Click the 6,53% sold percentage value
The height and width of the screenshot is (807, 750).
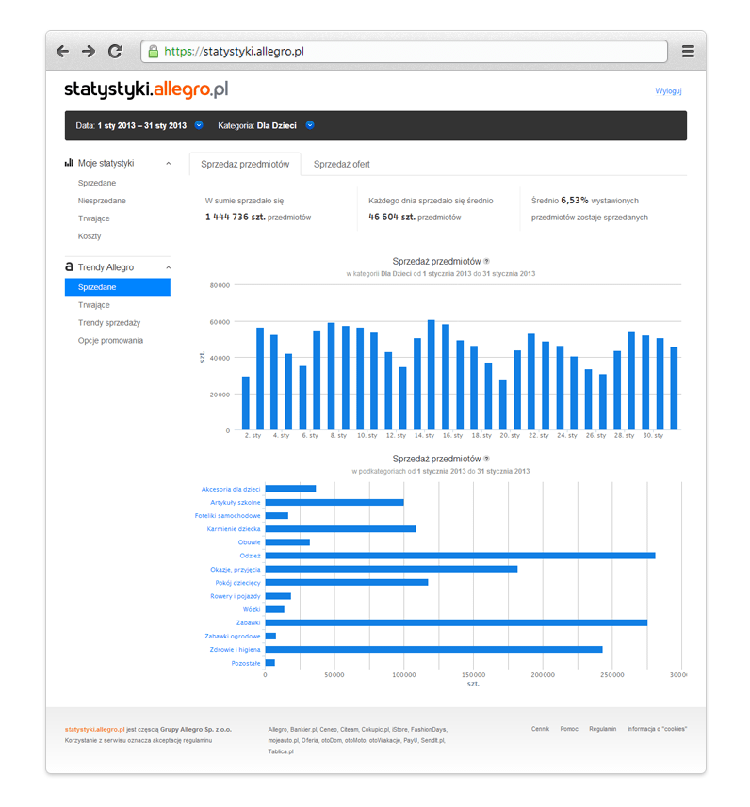[574, 200]
